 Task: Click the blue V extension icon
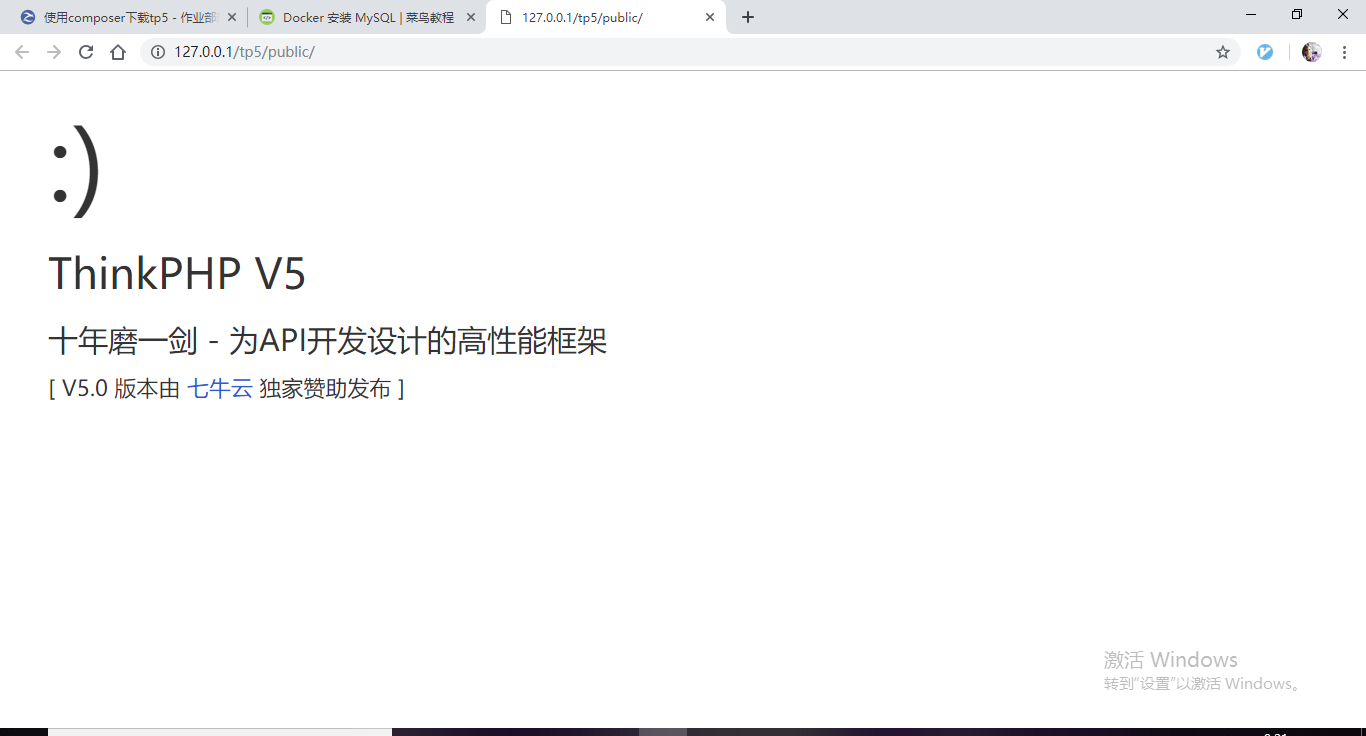point(1265,51)
